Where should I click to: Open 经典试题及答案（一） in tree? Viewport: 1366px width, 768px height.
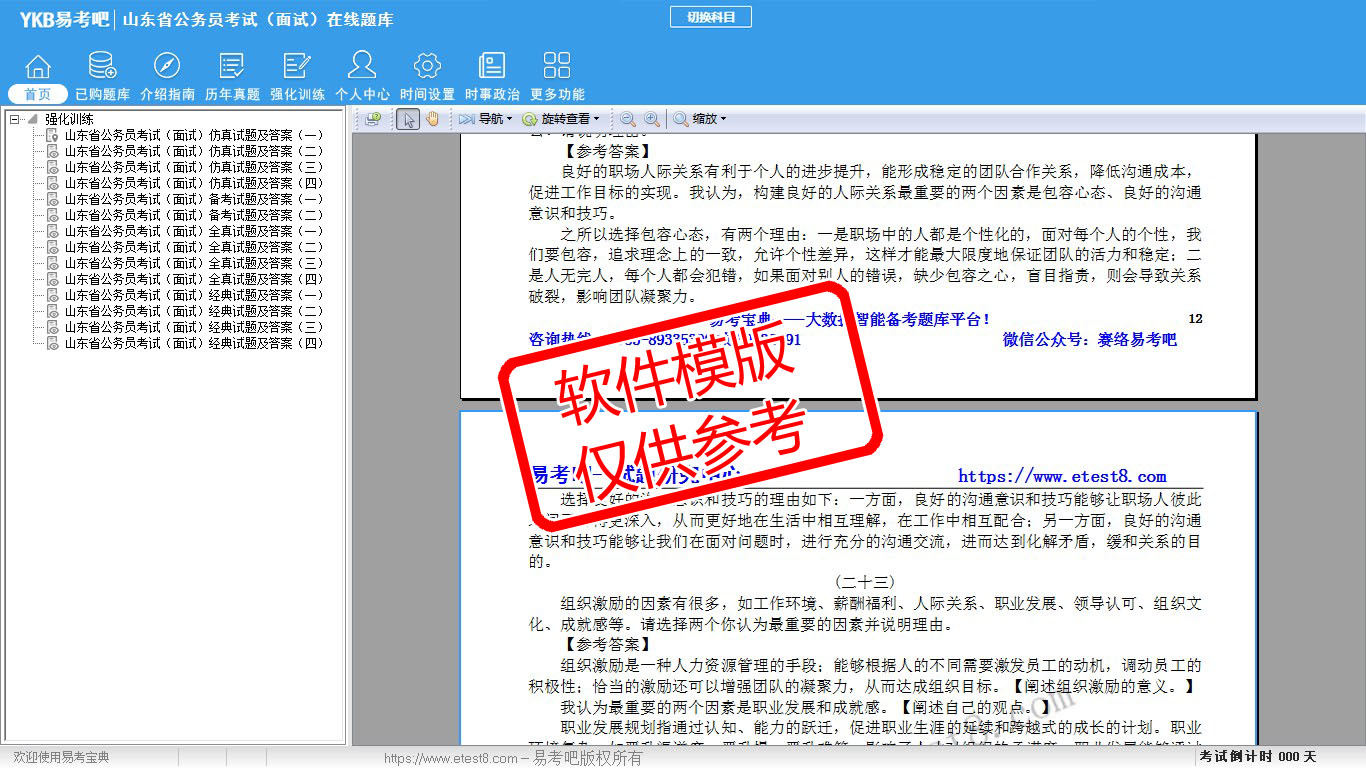[x=194, y=295]
